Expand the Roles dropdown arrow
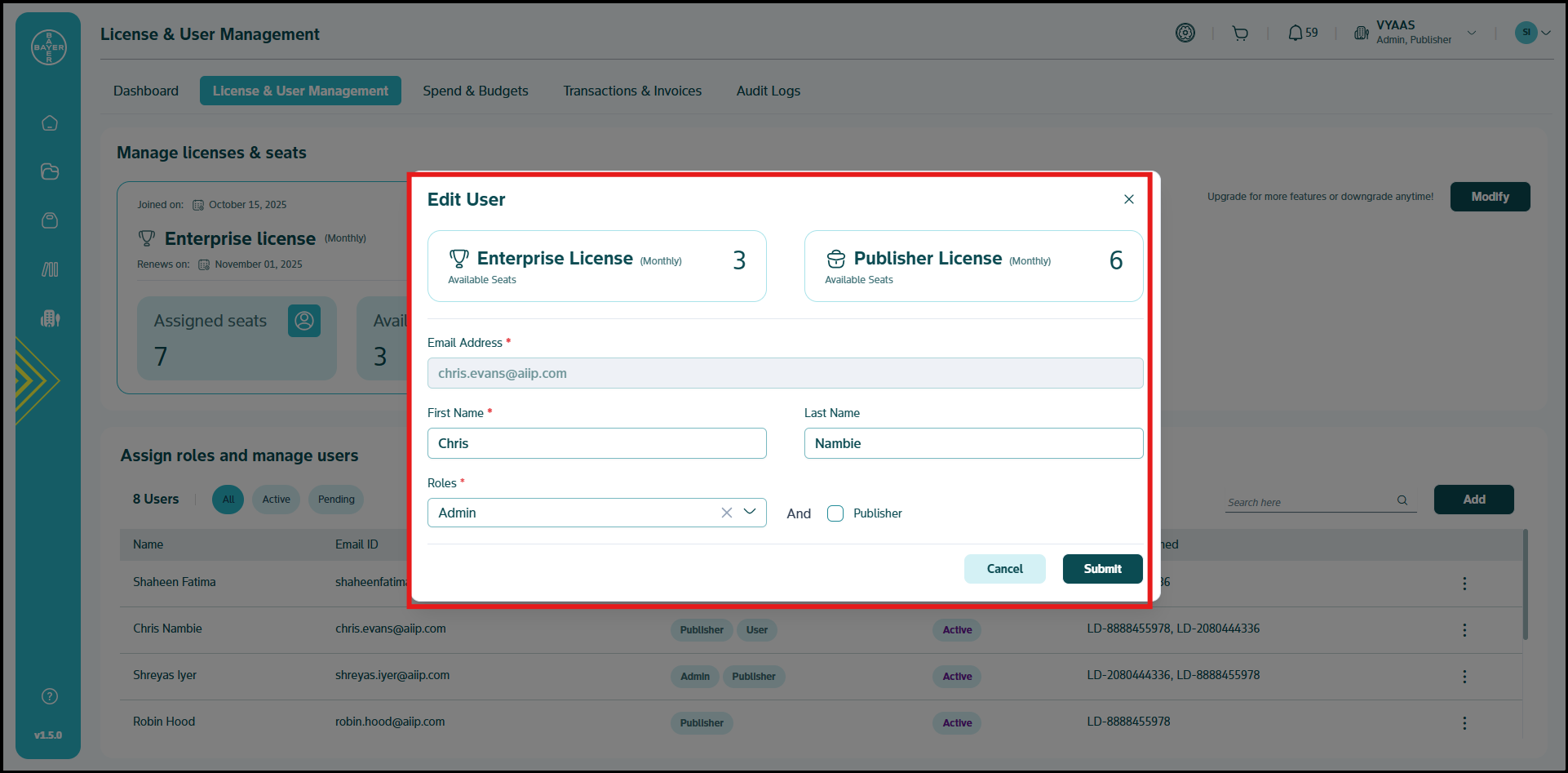The width and height of the screenshot is (1568, 773). [750, 512]
